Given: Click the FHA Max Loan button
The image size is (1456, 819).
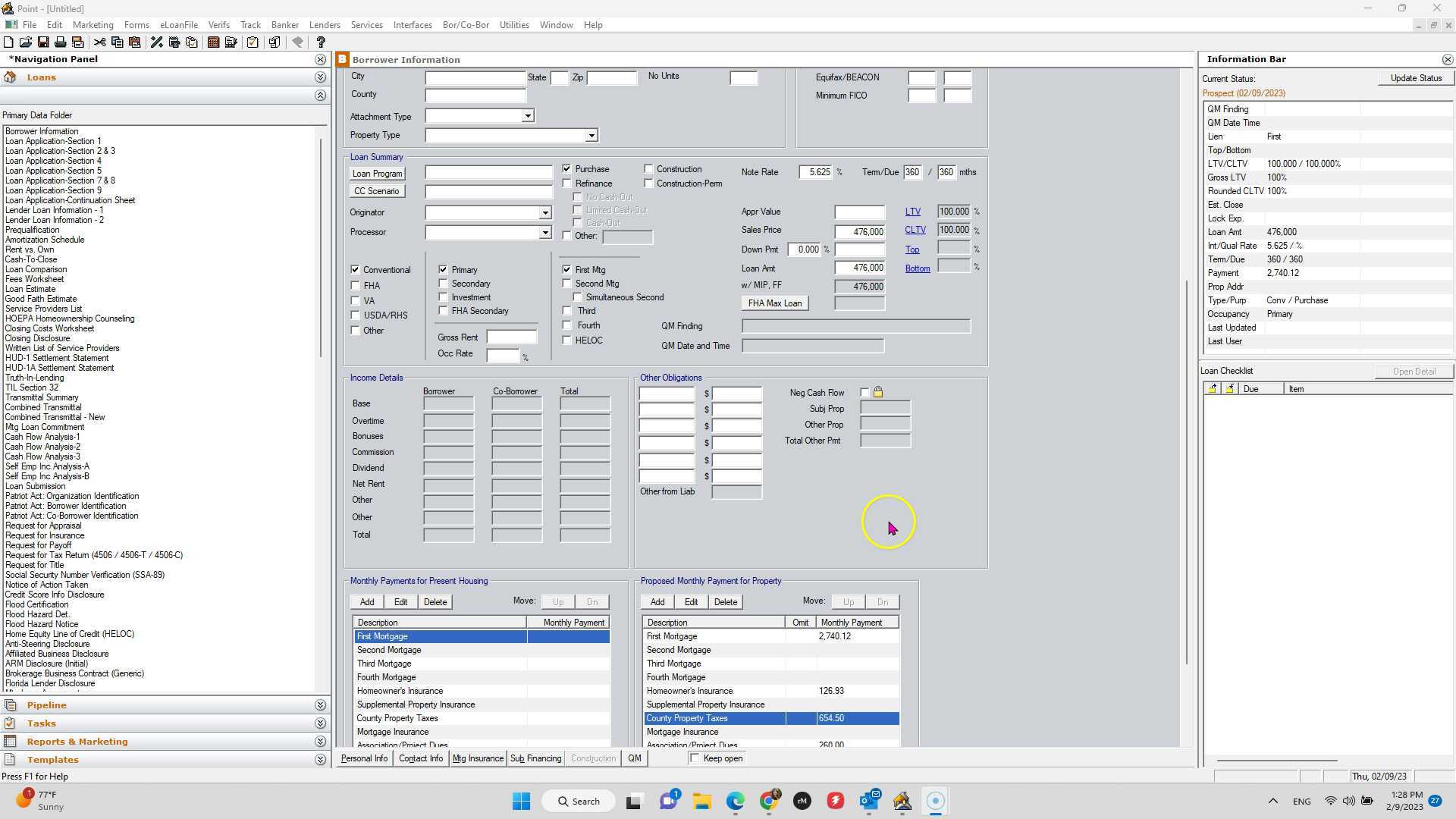Looking at the screenshot, I should [x=774, y=303].
